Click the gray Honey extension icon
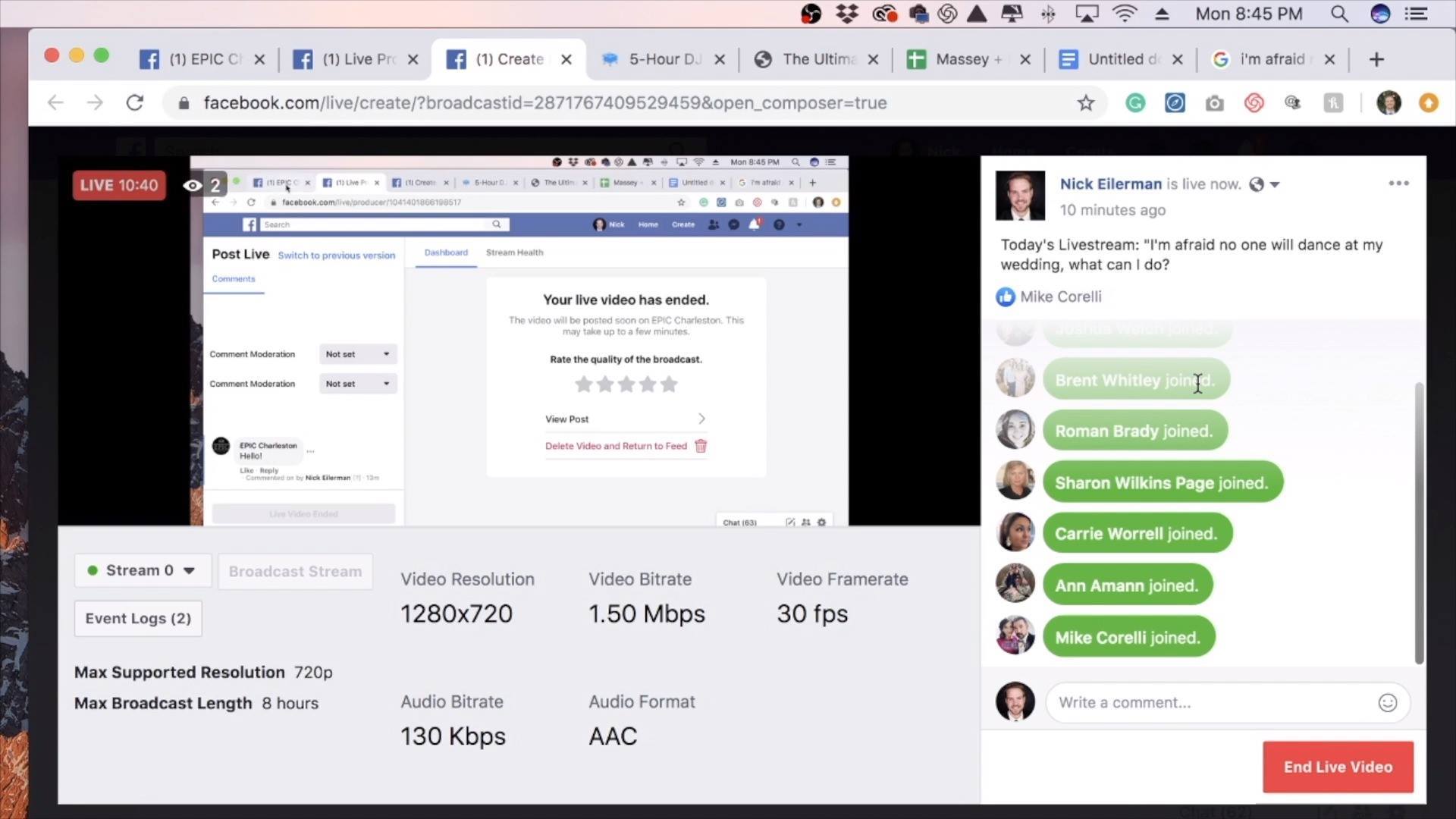Screen dimensions: 1456x819 [x=1333, y=102]
